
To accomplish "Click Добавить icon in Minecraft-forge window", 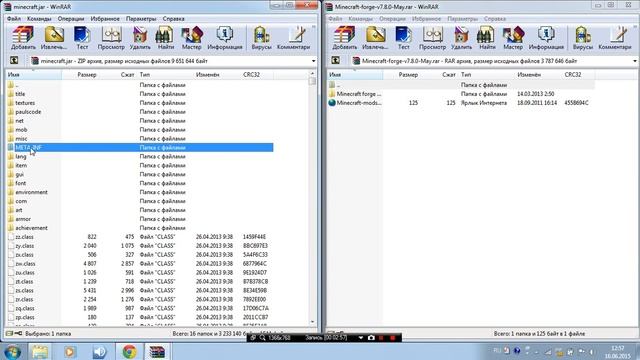I will click(344, 38).
